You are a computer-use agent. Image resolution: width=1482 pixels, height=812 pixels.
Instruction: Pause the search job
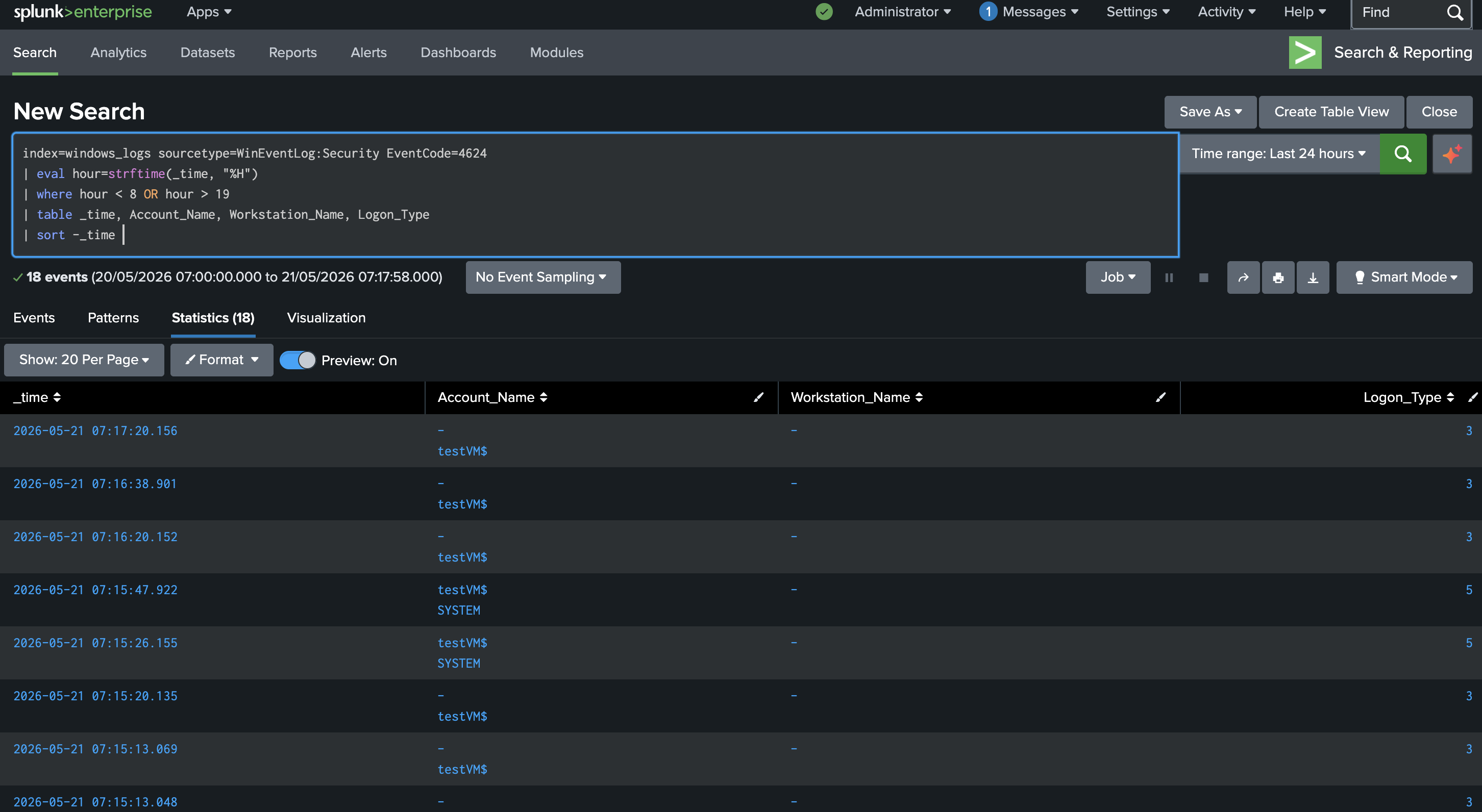pos(1169,278)
